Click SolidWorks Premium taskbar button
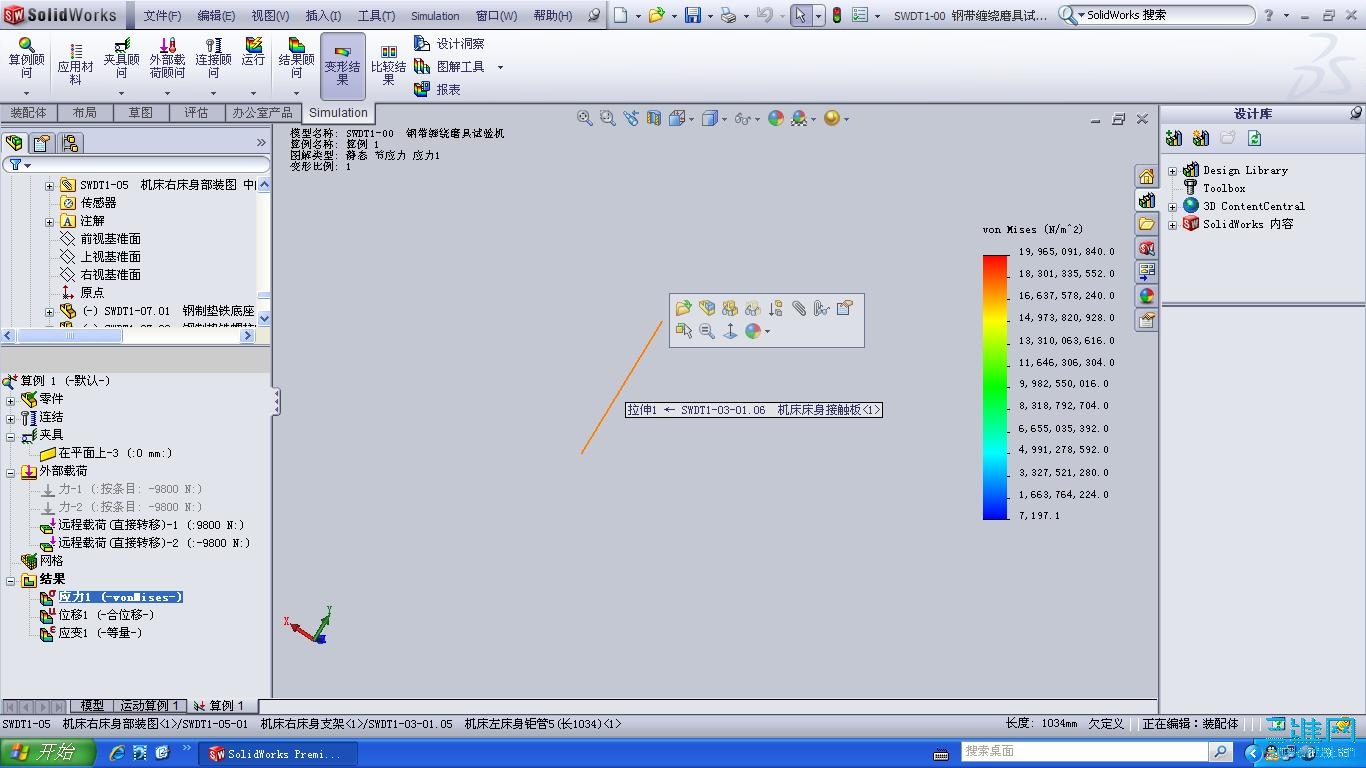Viewport: 1366px width, 768px height. tap(276, 753)
